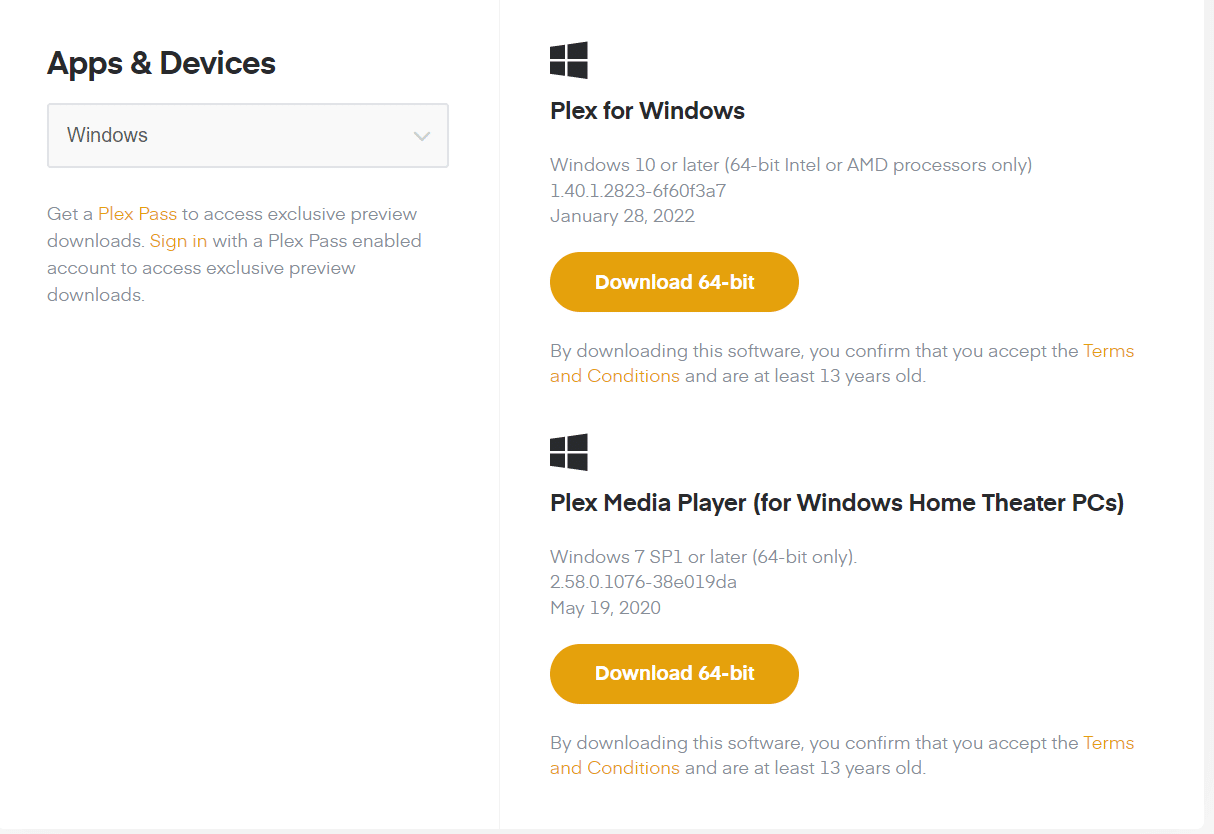Image resolution: width=1214 pixels, height=834 pixels.
Task: Open Terms and Conditions under Plex for Windows
Action: [614, 376]
